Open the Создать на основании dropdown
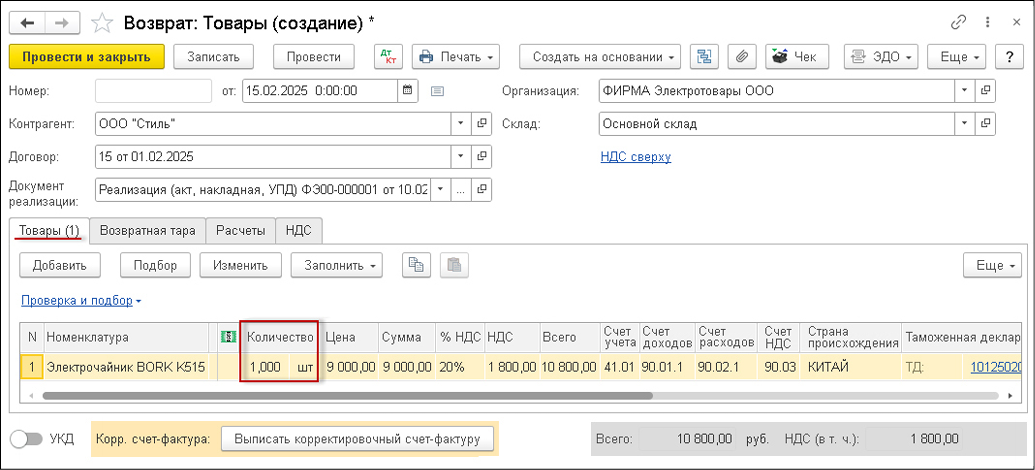This screenshot has width=1035, height=470. click(599, 57)
